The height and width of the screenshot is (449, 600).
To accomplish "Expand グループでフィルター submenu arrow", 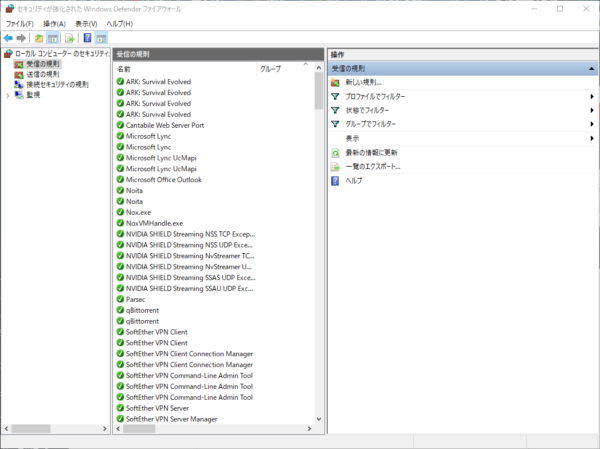I will coord(592,124).
